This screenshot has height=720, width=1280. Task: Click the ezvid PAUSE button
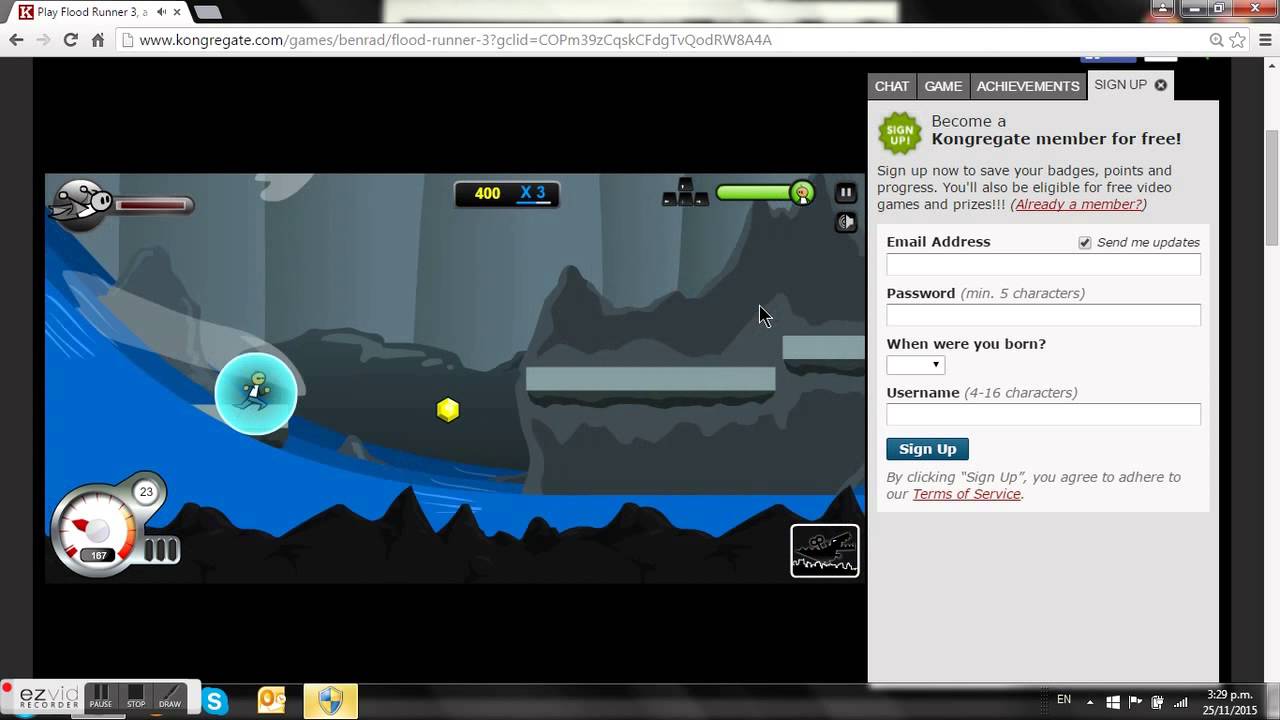click(100, 697)
